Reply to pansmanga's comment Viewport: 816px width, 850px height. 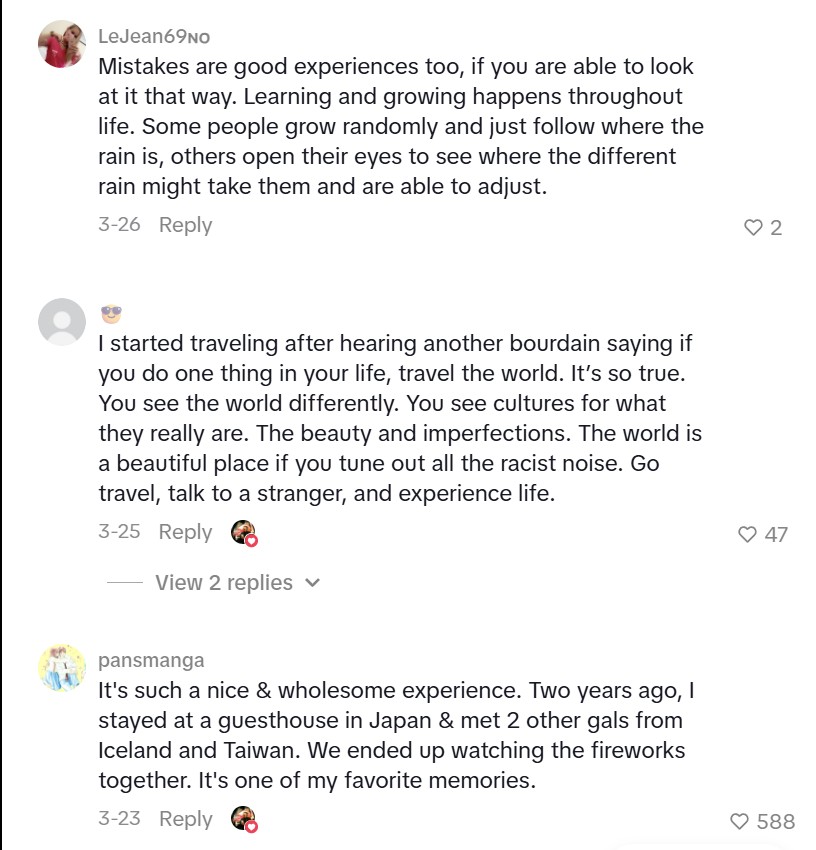tap(185, 819)
